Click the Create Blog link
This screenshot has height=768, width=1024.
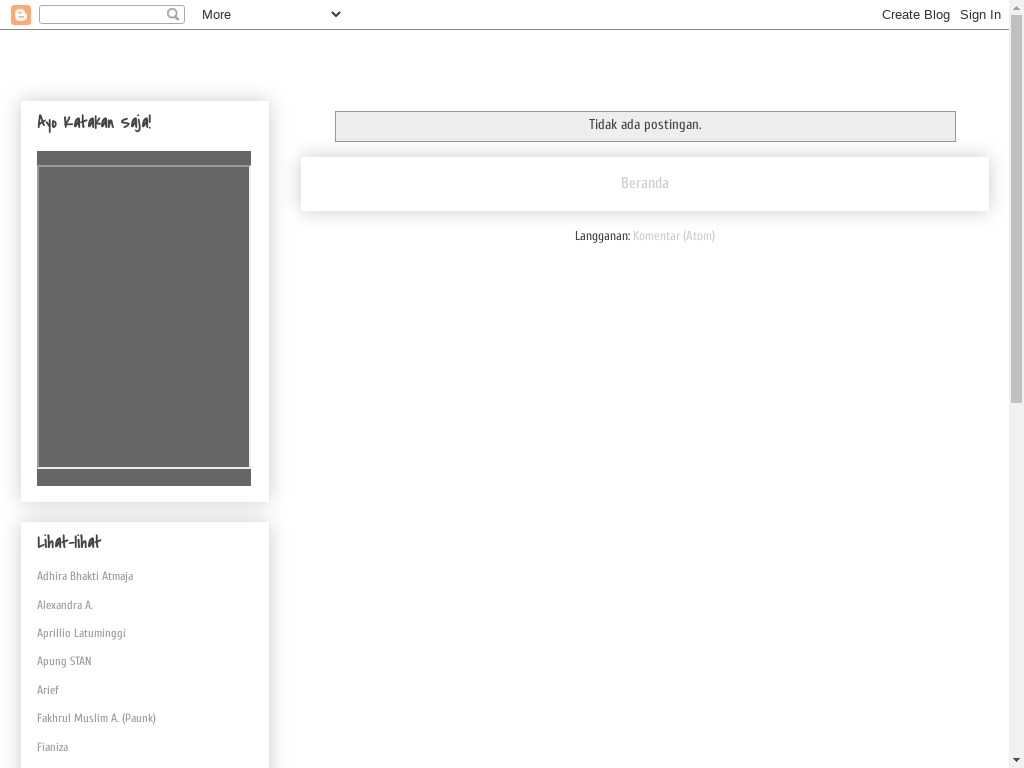[915, 15]
